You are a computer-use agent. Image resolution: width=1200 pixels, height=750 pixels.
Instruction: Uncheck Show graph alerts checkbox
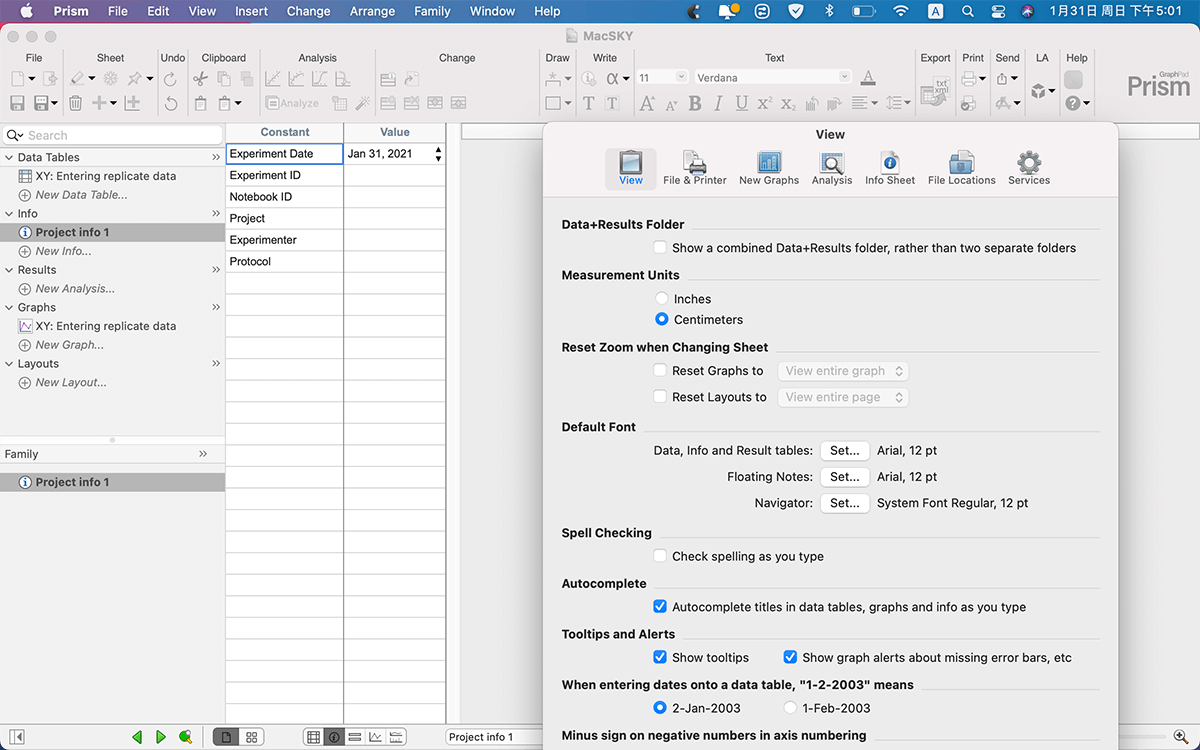[x=790, y=657]
